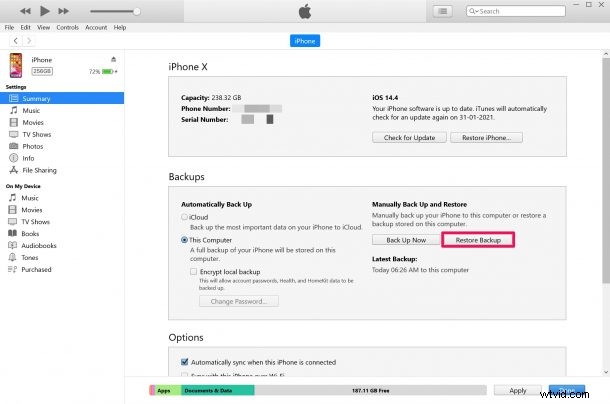Click the play button

45,11
